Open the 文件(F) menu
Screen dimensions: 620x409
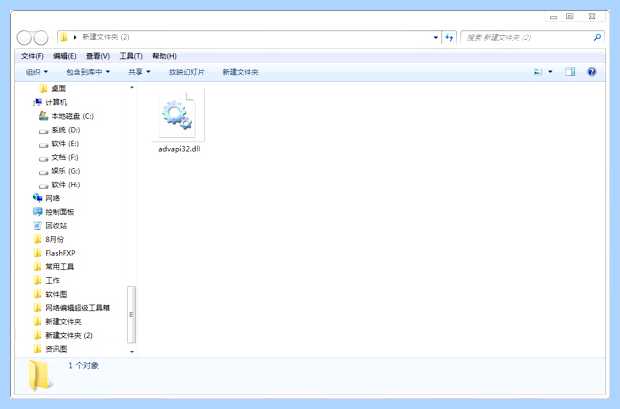click(32, 56)
